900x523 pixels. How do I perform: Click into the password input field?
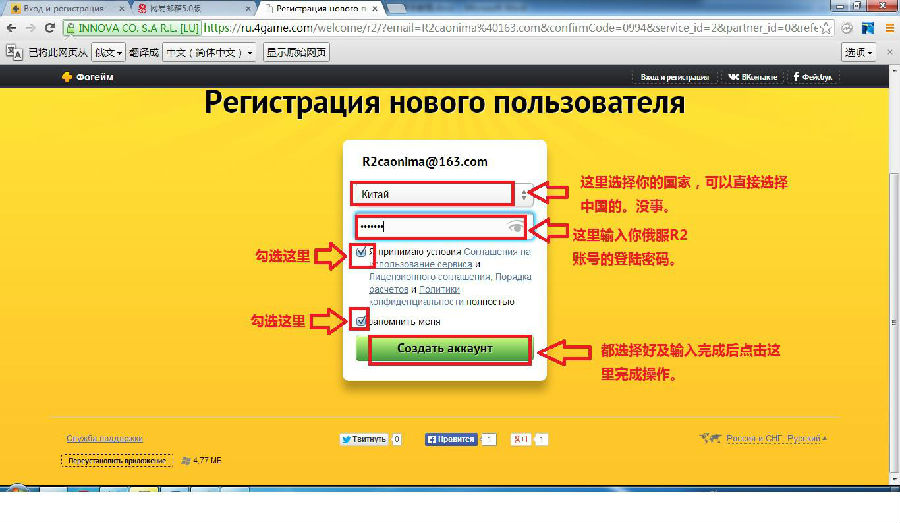click(x=430, y=227)
